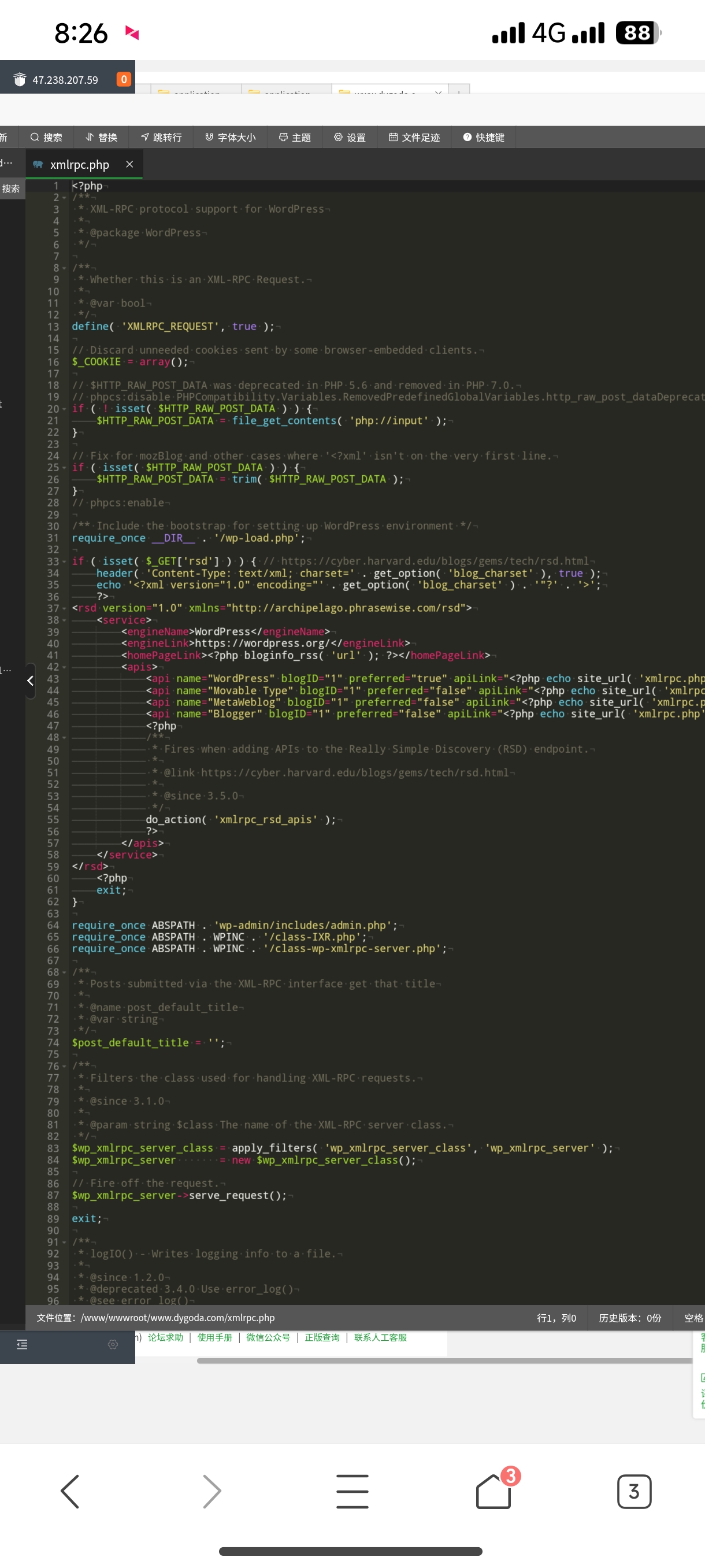Open the 替换 (replace) tool

[x=102, y=138]
